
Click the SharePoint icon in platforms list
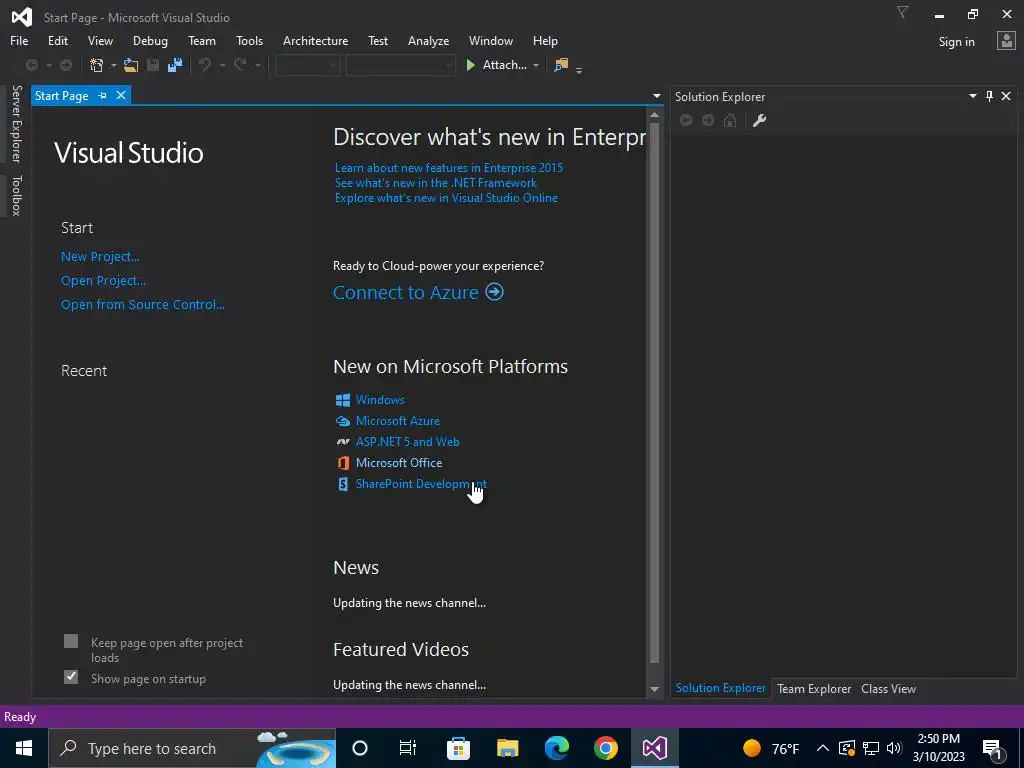[343, 484]
